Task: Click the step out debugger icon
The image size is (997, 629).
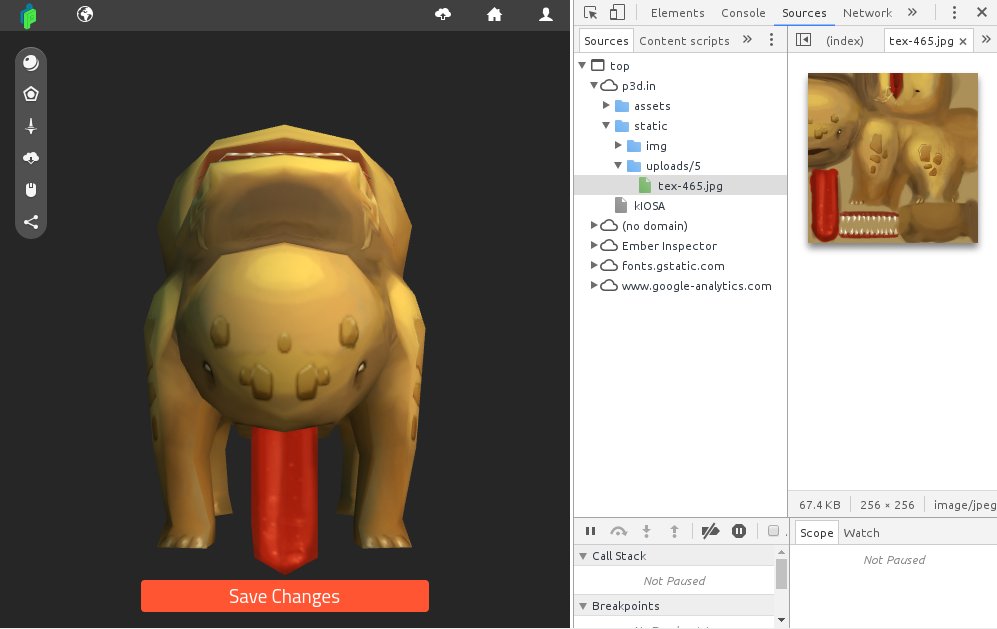Action: [674, 531]
